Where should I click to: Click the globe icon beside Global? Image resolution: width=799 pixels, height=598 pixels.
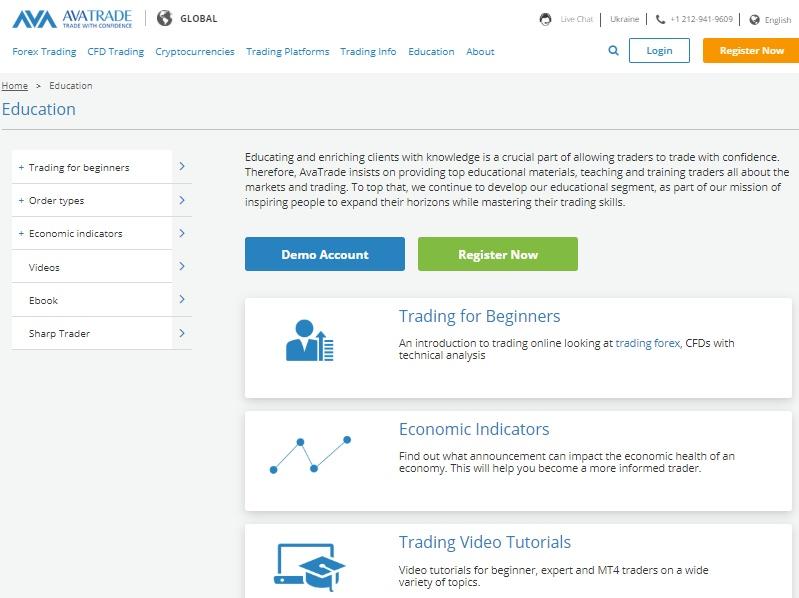(x=165, y=18)
